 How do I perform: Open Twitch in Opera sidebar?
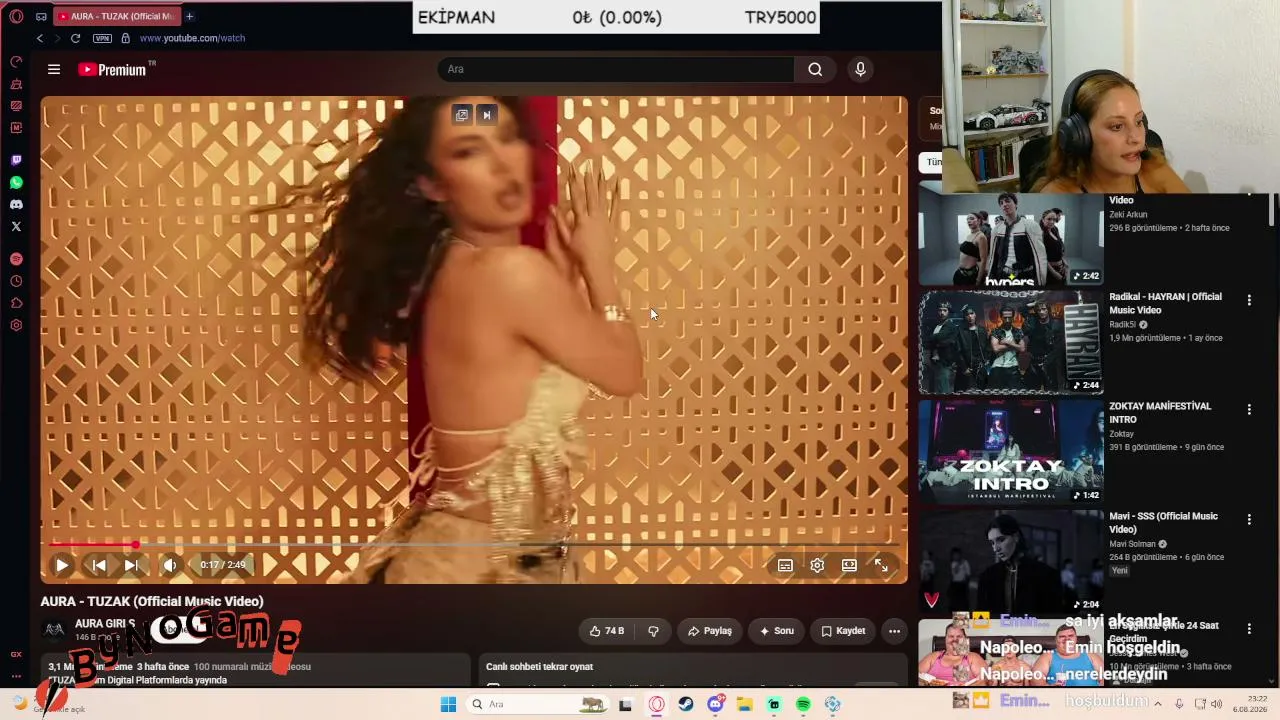tap(16, 160)
